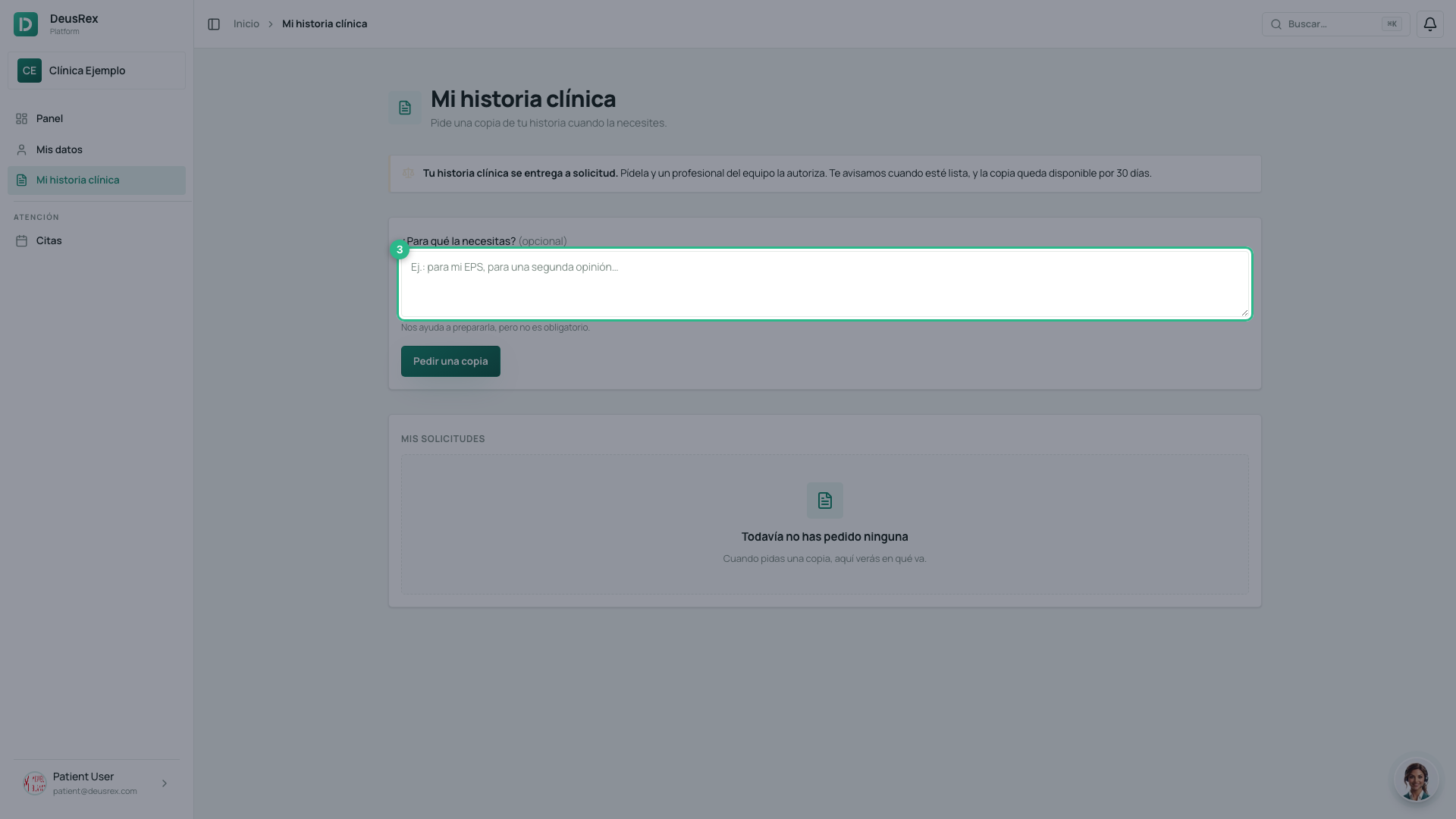The height and width of the screenshot is (819, 1456).
Task: Click the search magnifier icon
Action: pyautogui.click(x=1276, y=24)
